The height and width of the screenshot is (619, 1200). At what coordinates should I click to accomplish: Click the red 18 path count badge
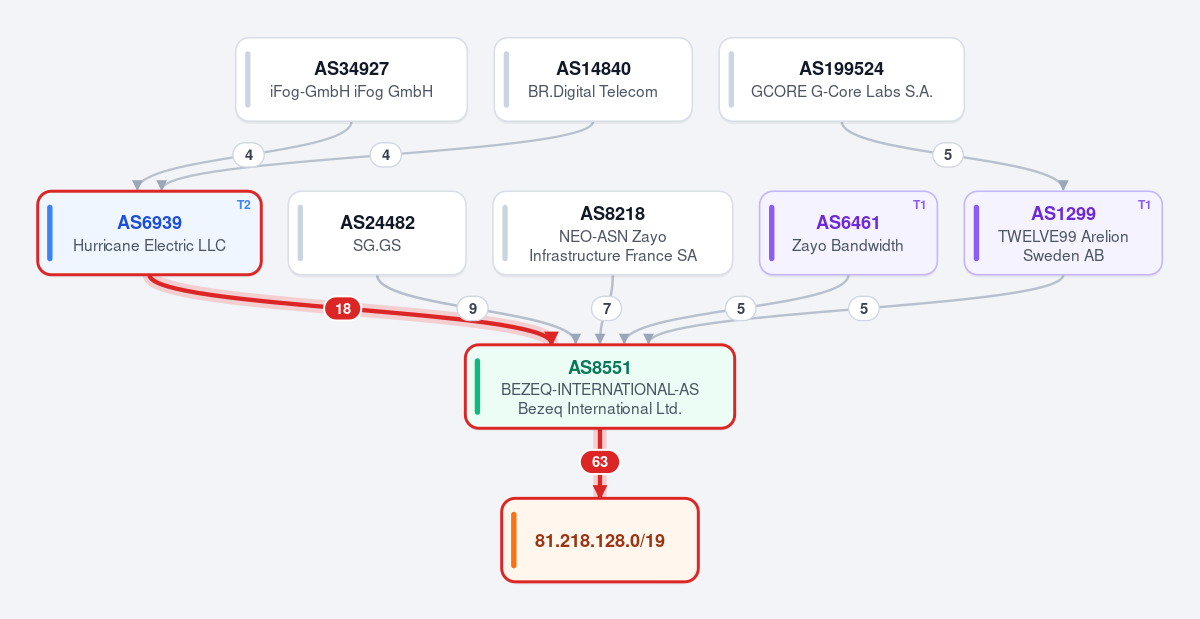pos(343,309)
